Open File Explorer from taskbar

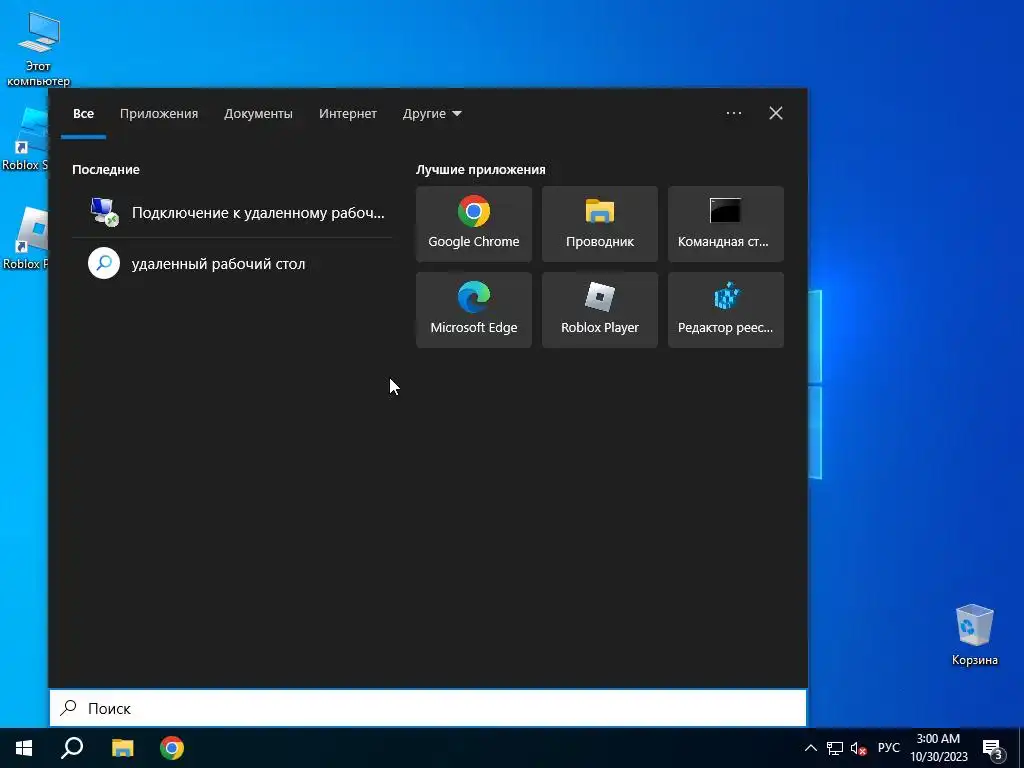122,748
